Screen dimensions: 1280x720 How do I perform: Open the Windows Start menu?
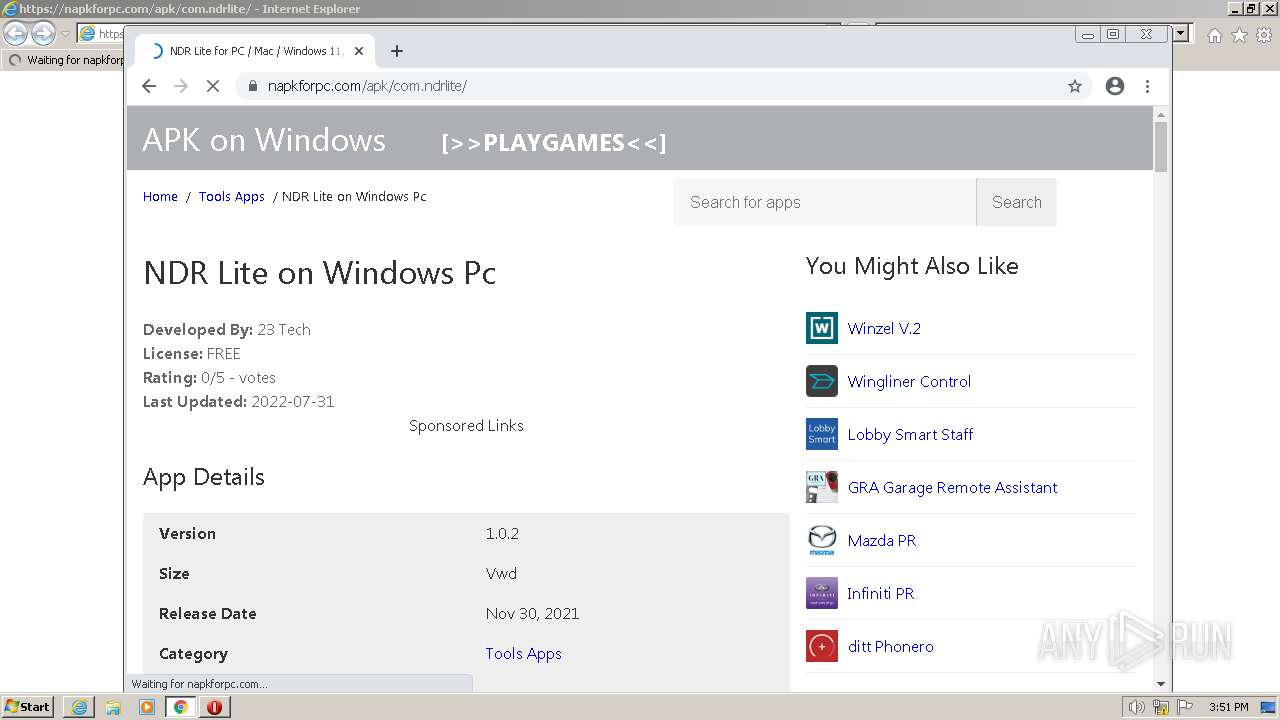click(28, 706)
